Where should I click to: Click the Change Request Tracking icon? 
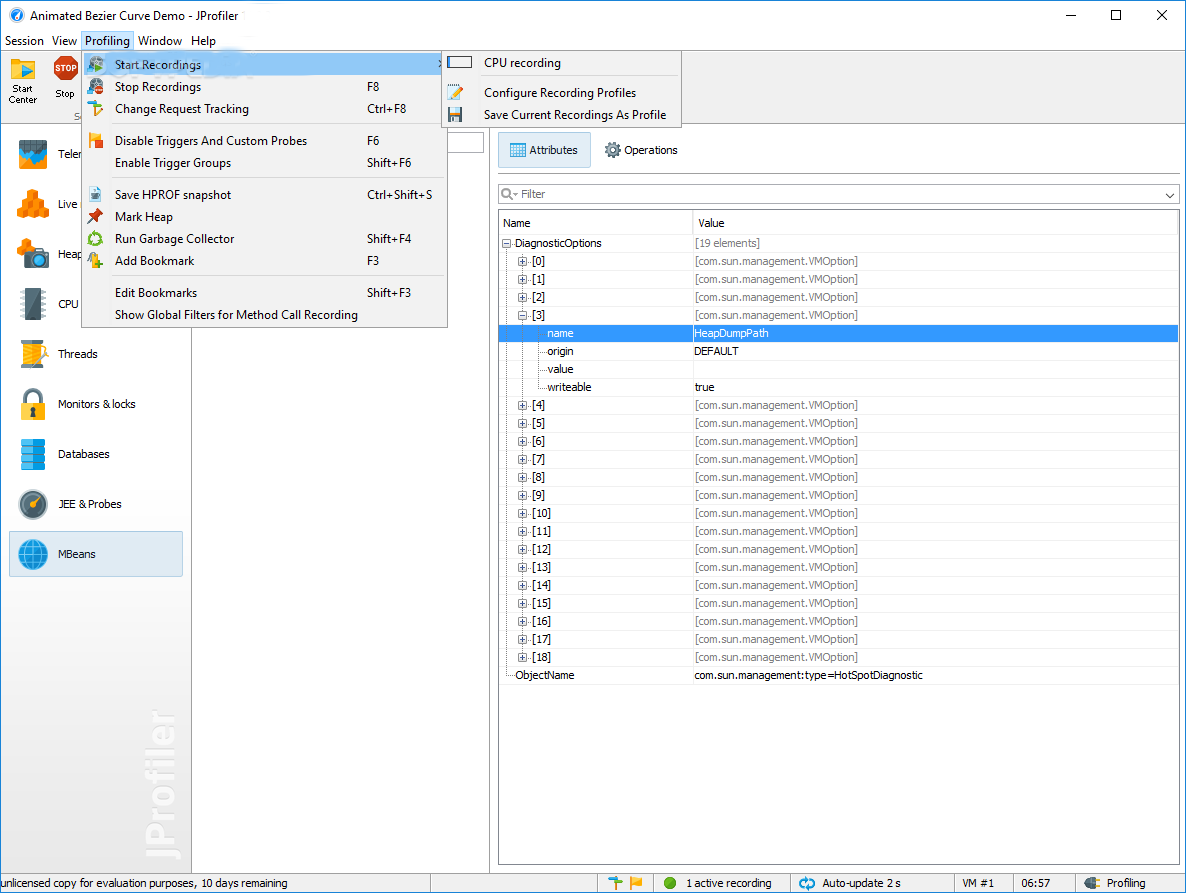(x=95, y=108)
